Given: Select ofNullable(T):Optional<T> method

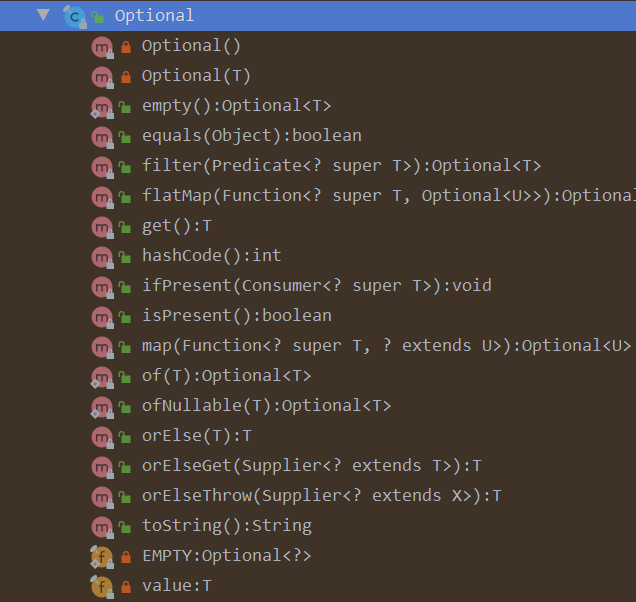Looking at the screenshot, I should 266,406.
